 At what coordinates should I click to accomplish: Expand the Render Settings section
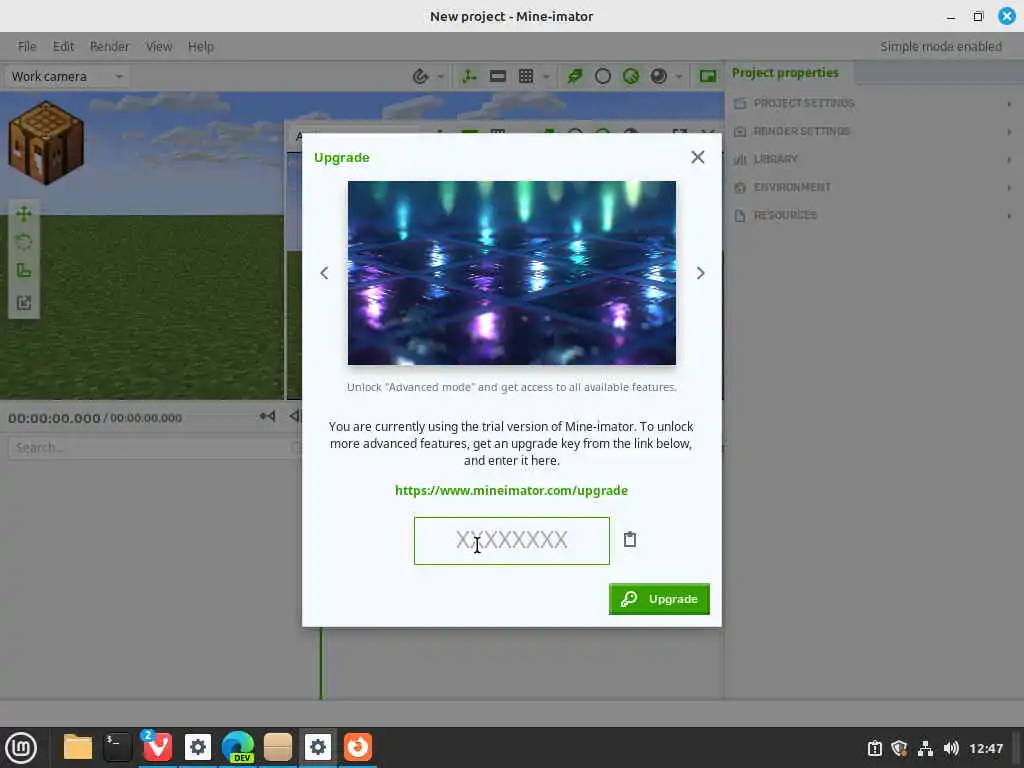tap(874, 131)
